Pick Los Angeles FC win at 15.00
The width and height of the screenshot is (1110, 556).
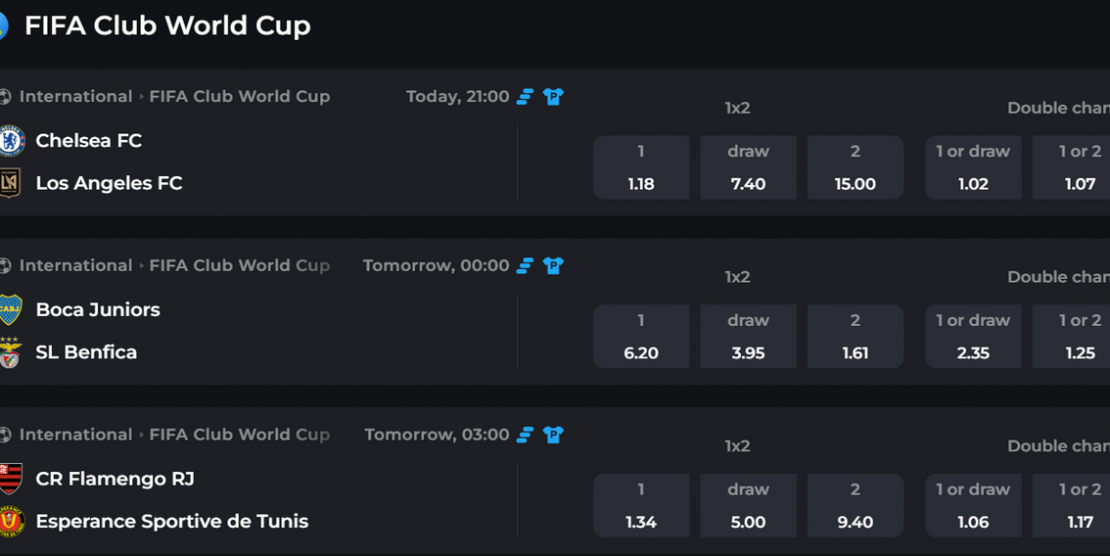(x=855, y=167)
